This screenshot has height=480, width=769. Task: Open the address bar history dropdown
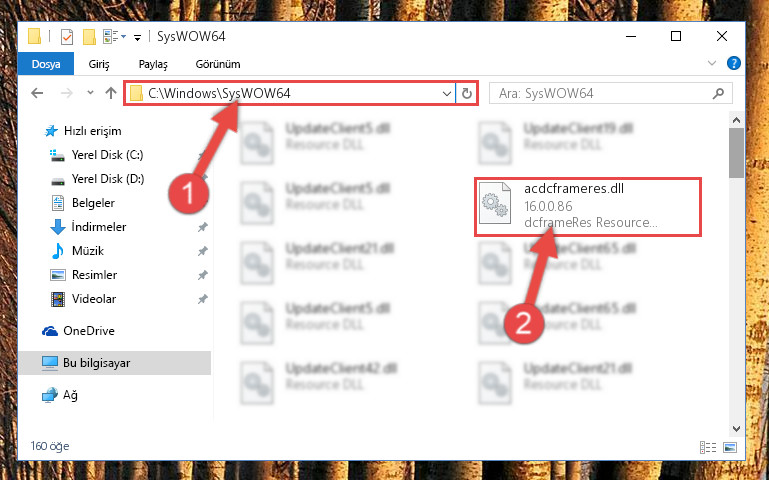click(447, 93)
